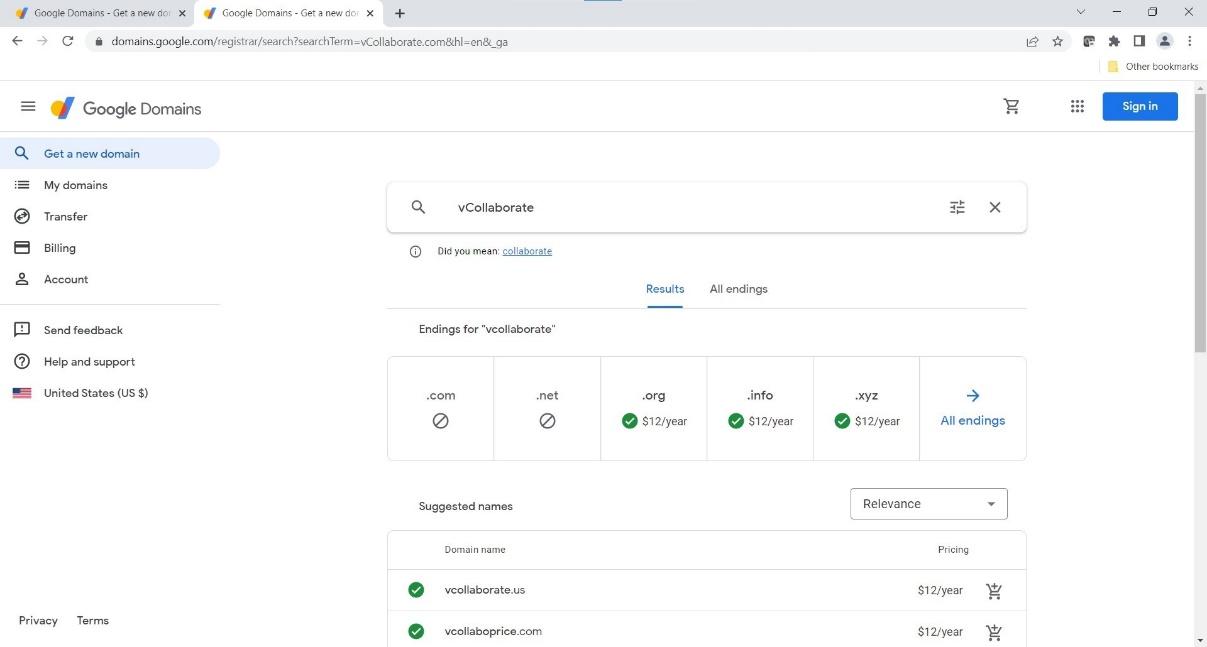The width and height of the screenshot is (1207, 647).
Task: Click the Sign in button
Action: tap(1140, 106)
